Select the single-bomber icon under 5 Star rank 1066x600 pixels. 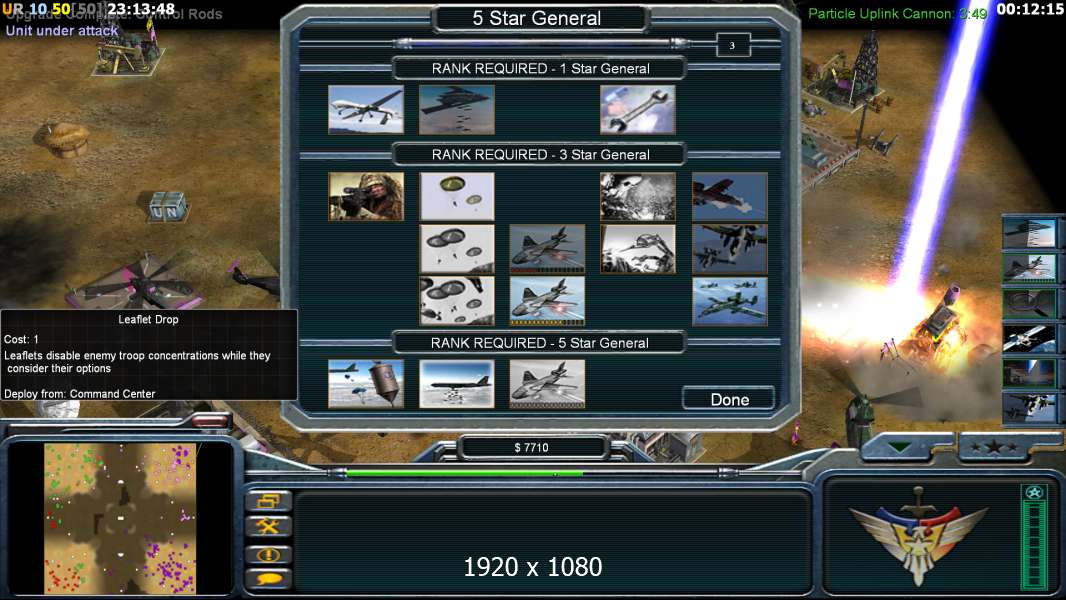pos(457,384)
